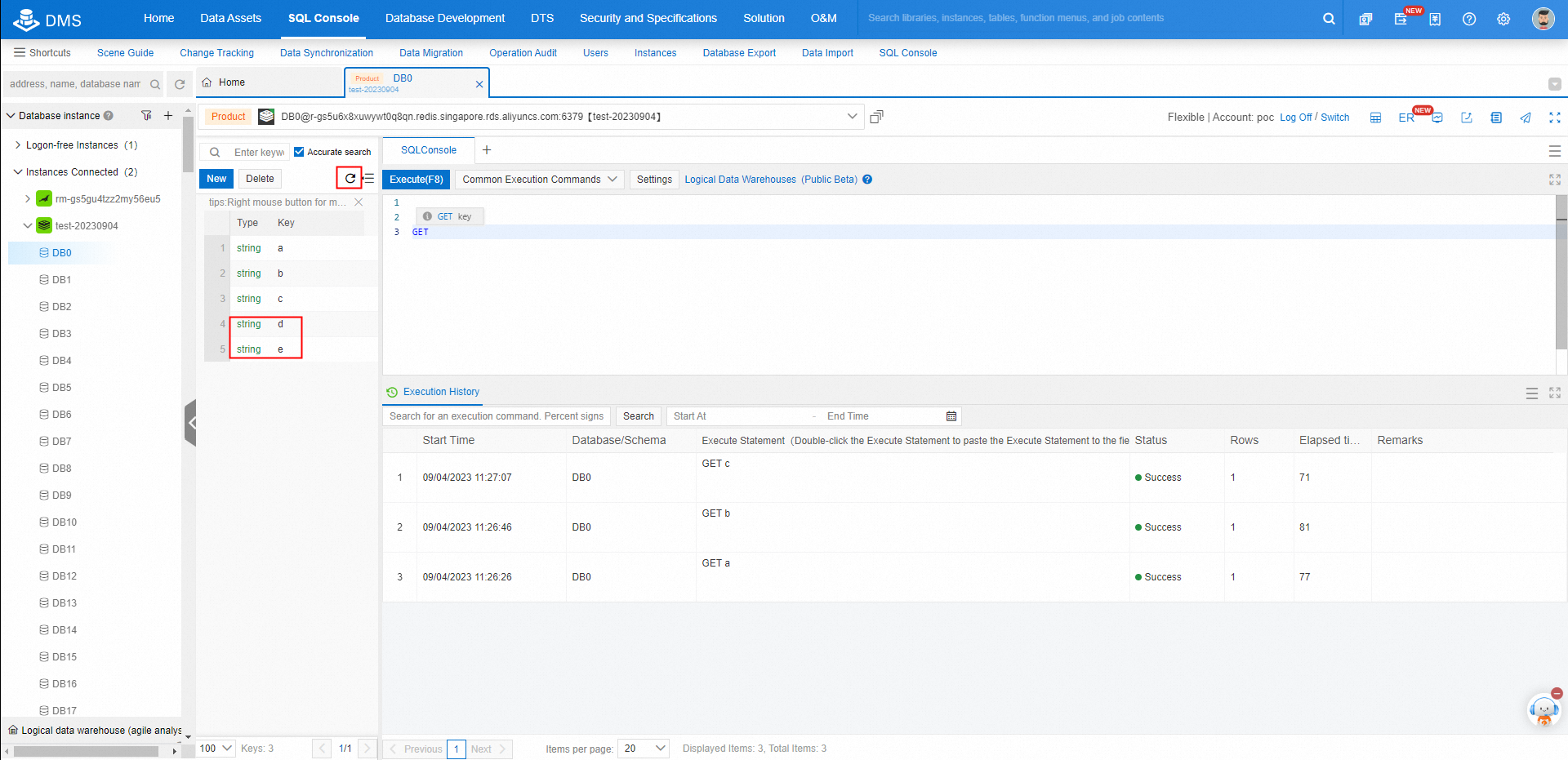Image resolution: width=1568 pixels, height=760 pixels.
Task: Click the Log Off link
Action: (1295, 118)
